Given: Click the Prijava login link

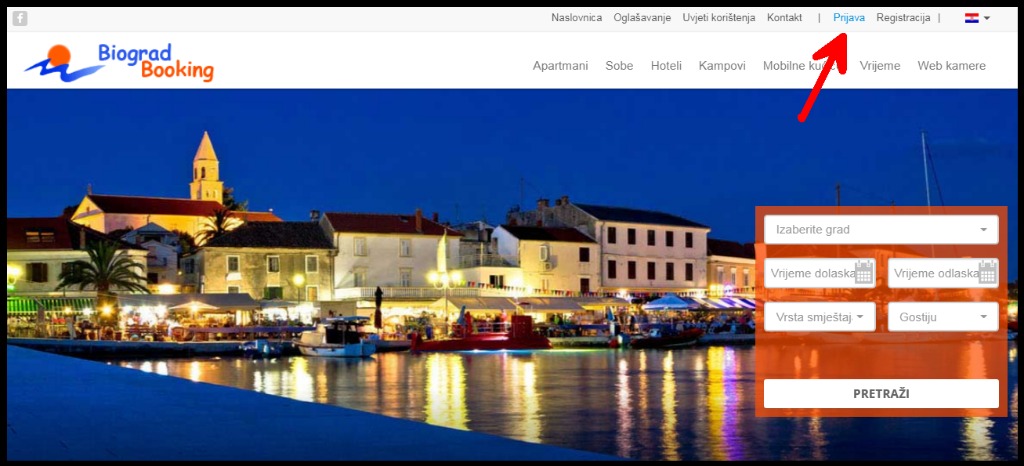Looking at the screenshot, I should pyautogui.click(x=849, y=18).
